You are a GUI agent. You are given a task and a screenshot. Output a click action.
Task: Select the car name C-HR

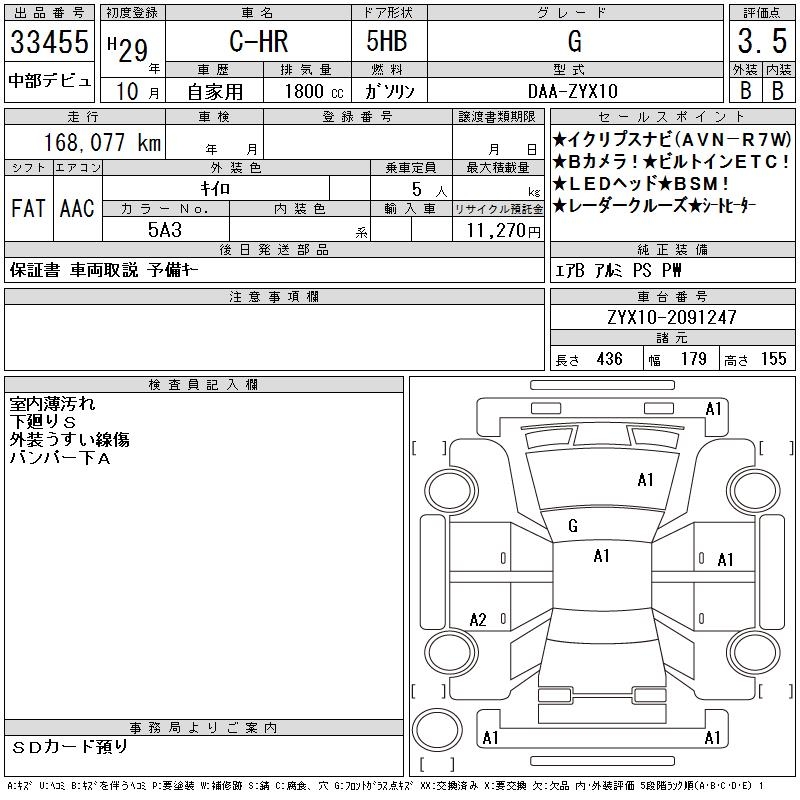point(259,41)
